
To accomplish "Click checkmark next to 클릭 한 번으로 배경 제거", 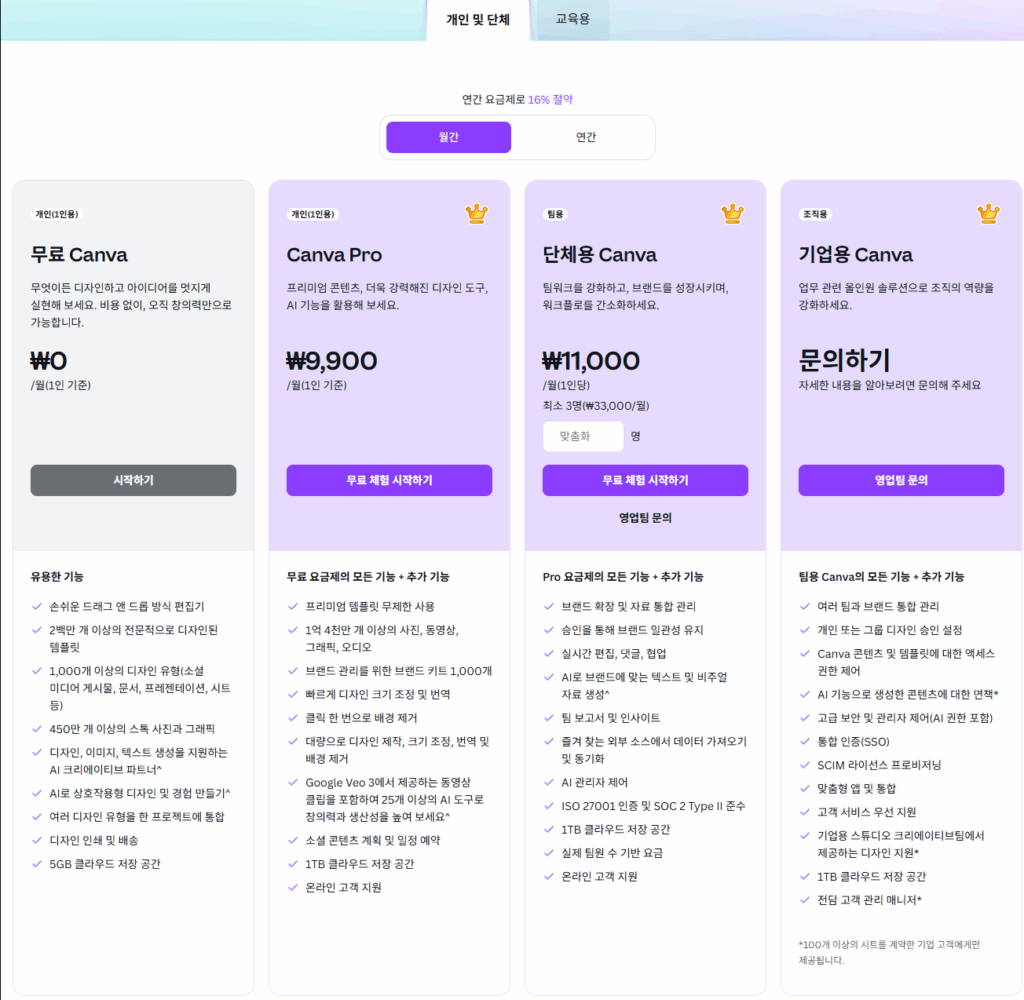I will pyautogui.click(x=293, y=718).
